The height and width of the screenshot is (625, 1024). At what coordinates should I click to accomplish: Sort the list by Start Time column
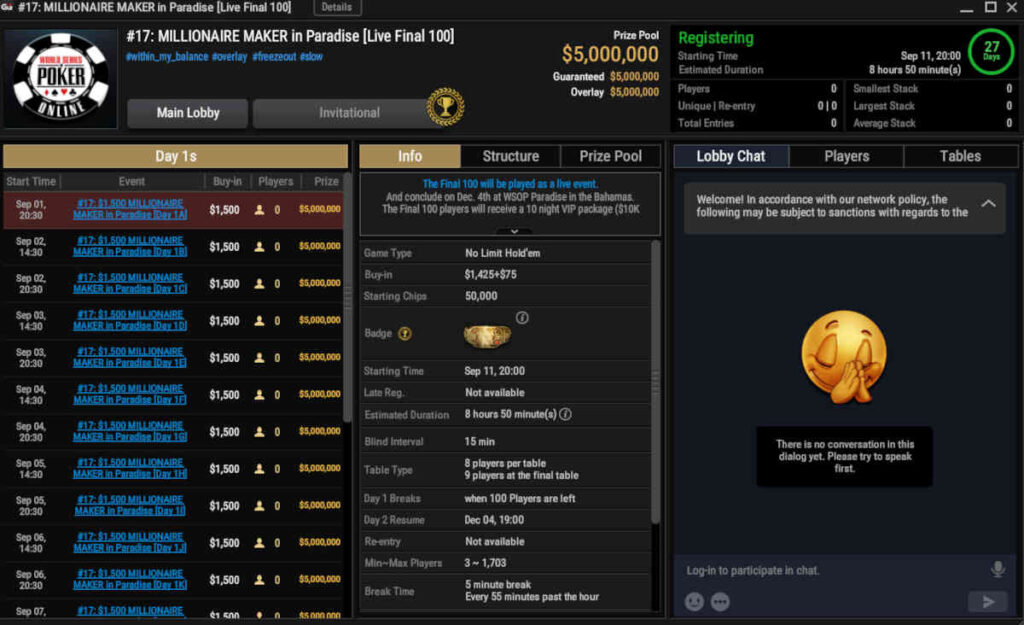[x=31, y=182]
